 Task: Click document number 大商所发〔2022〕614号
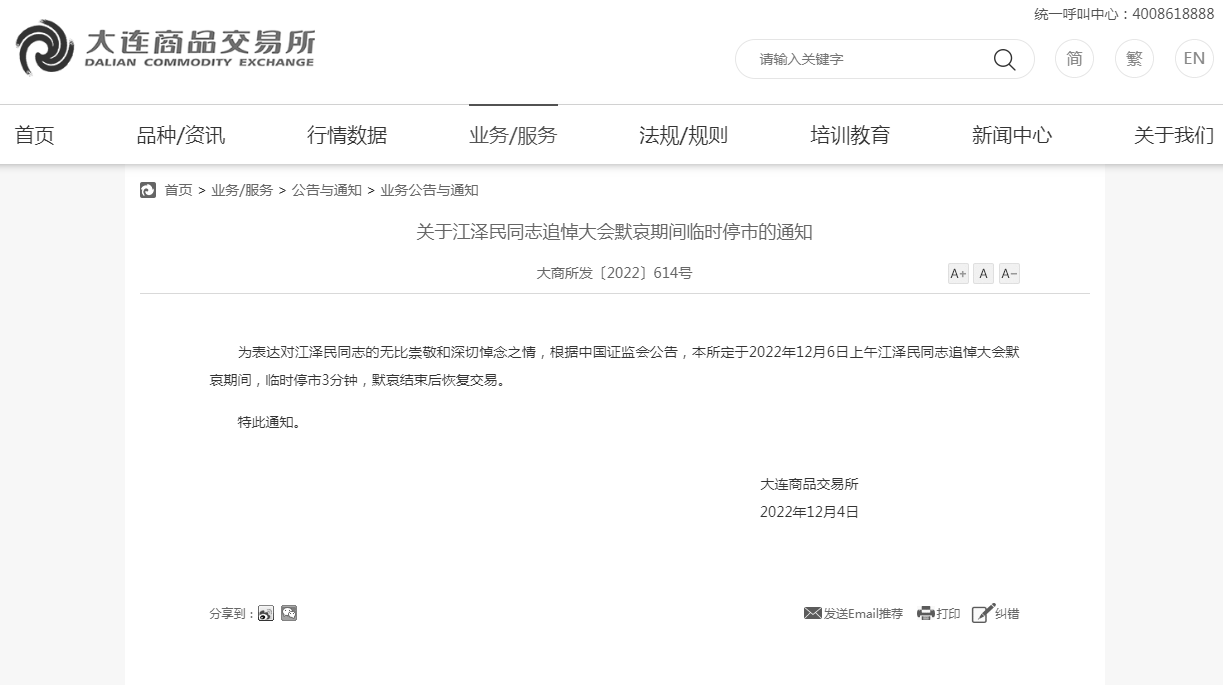coord(614,272)
